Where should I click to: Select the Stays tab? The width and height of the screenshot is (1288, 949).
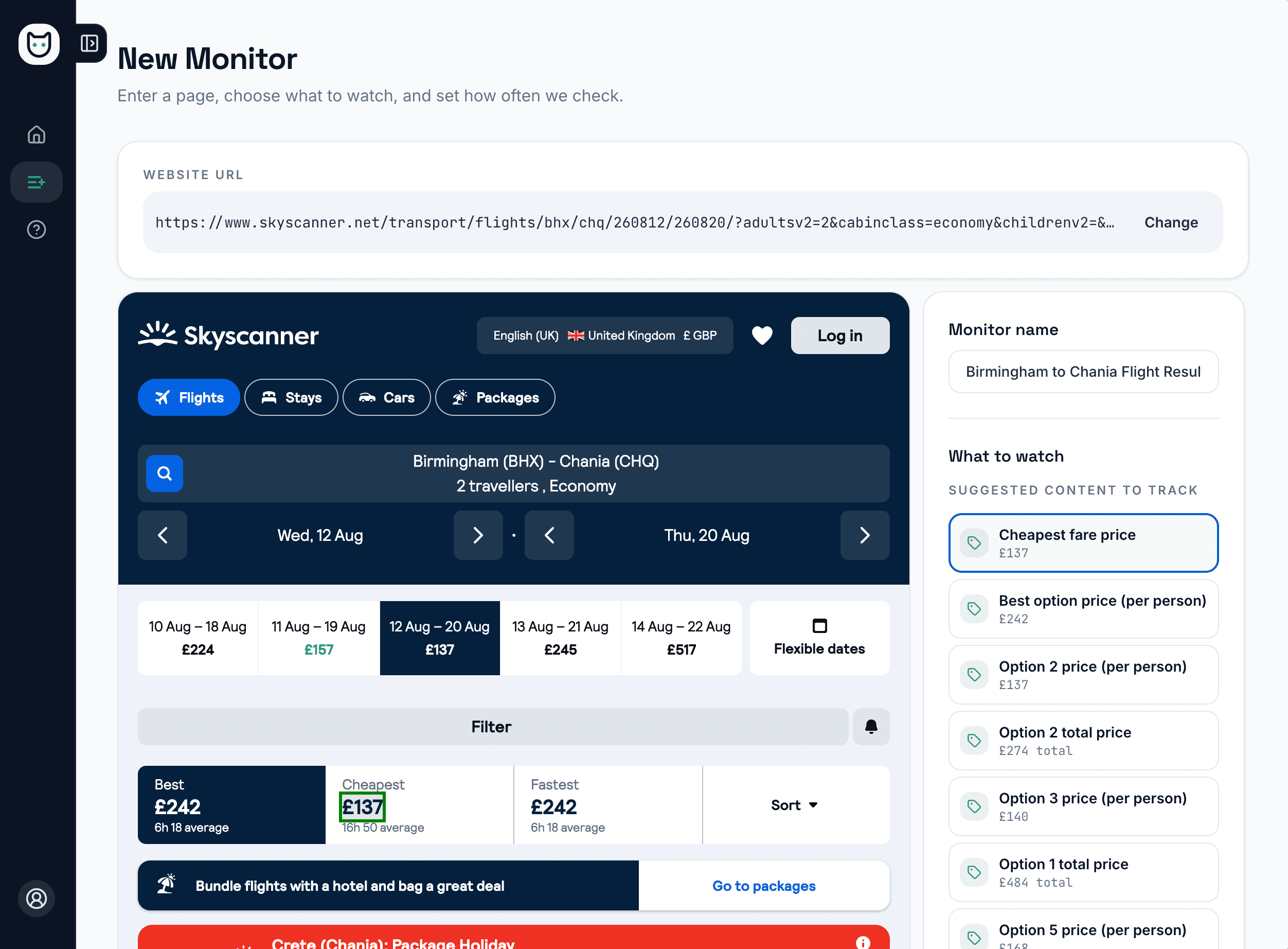(x=291, y=397)
